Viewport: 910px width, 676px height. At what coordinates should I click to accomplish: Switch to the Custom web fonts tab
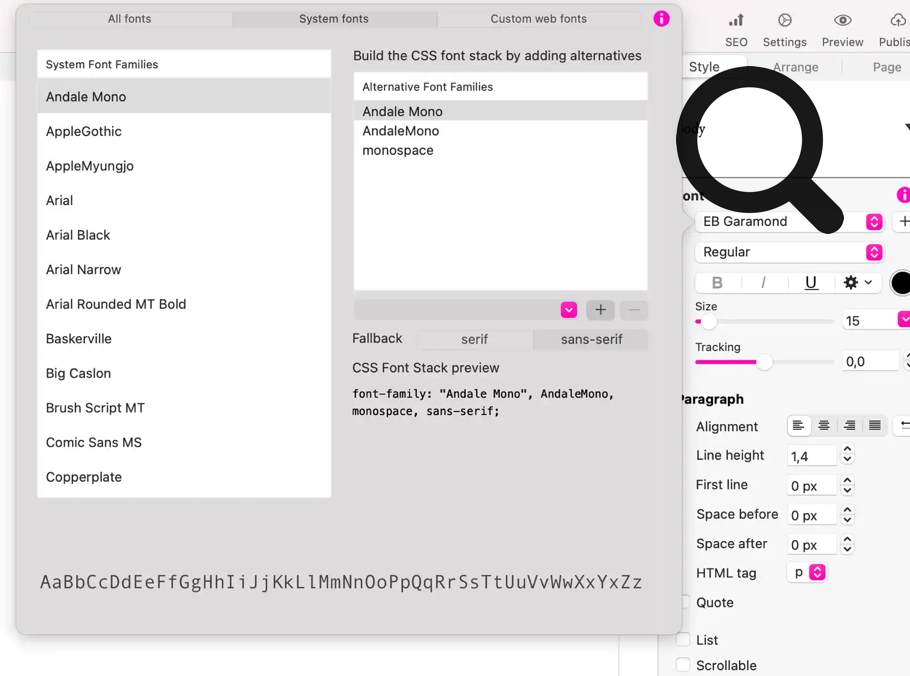(x=538, y=19)
